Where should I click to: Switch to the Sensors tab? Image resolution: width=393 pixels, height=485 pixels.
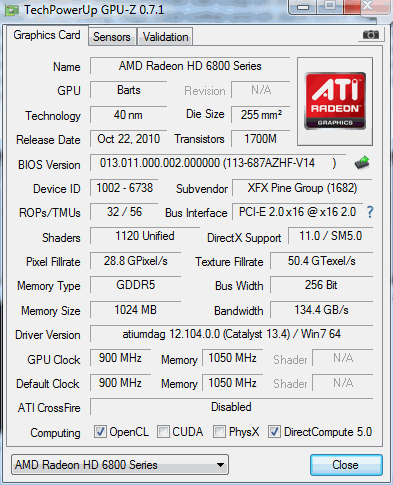click(112, 37)
